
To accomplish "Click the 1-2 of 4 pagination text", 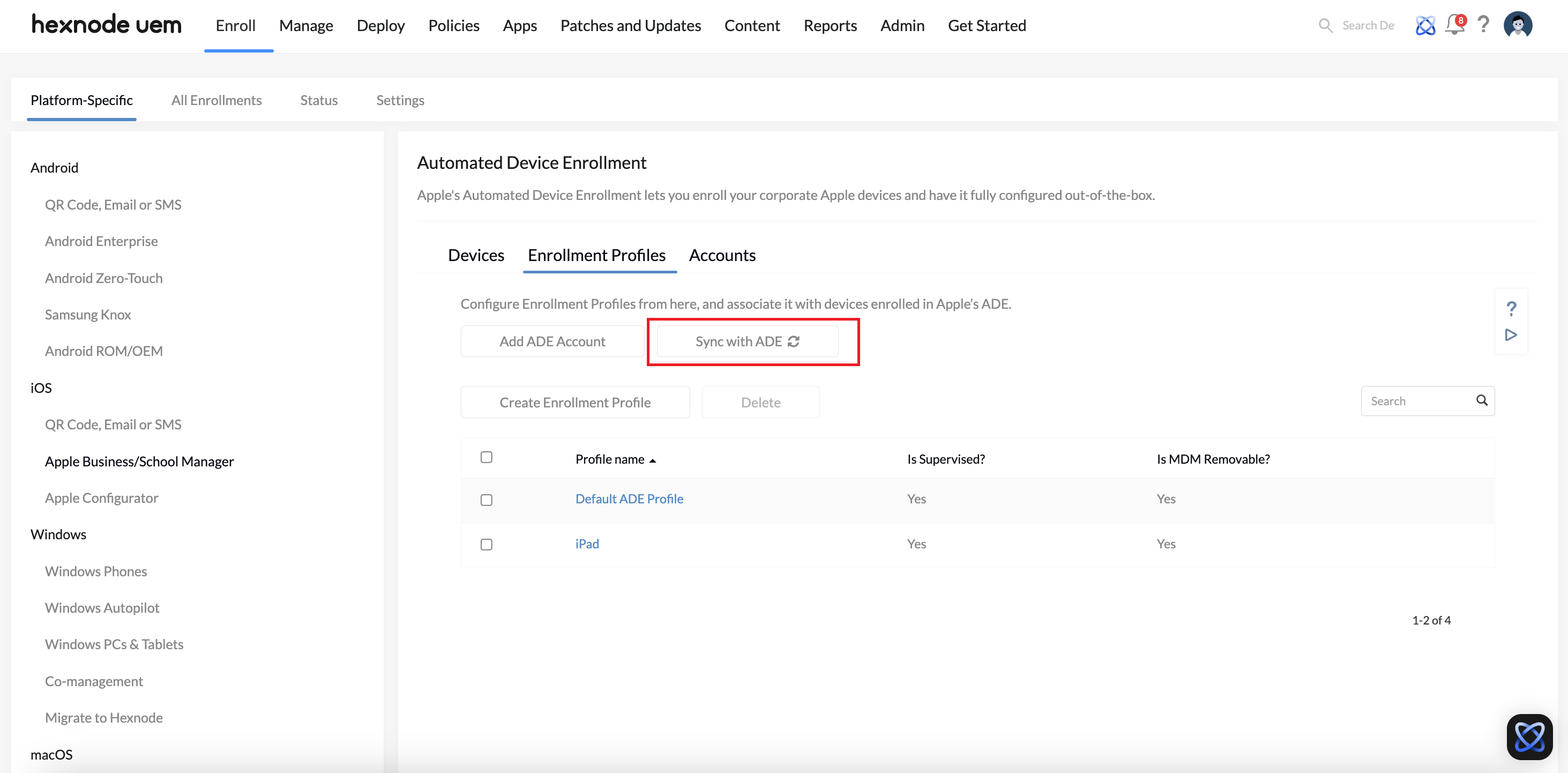I will tap(1431, 620).
